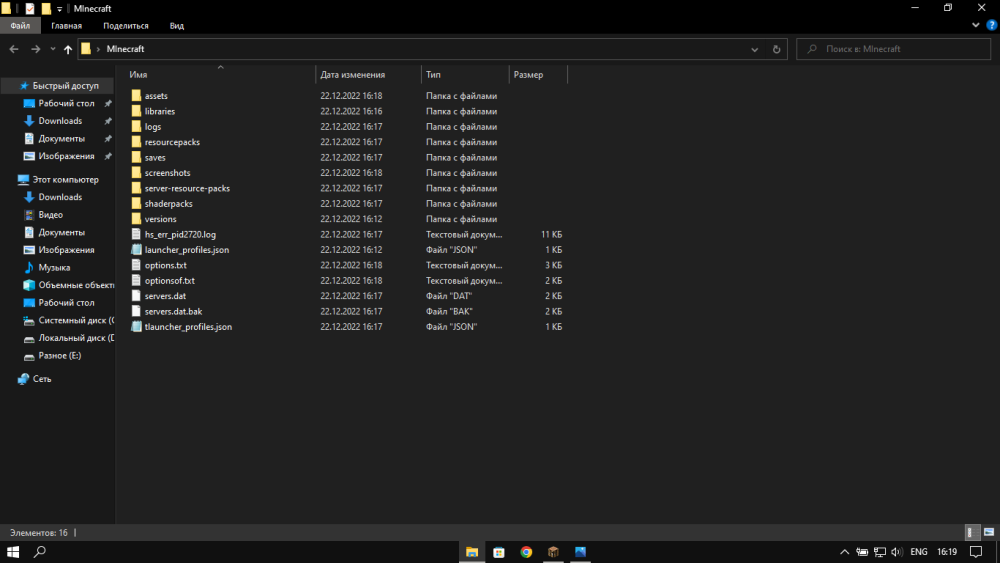Go up one folder level

pos(68,49)
